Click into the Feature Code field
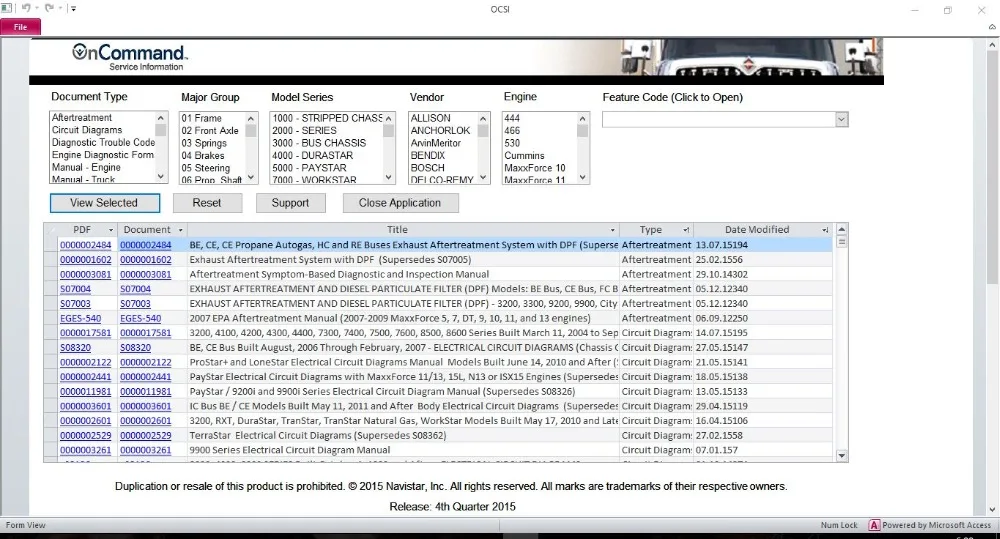 tap(719, 119)
